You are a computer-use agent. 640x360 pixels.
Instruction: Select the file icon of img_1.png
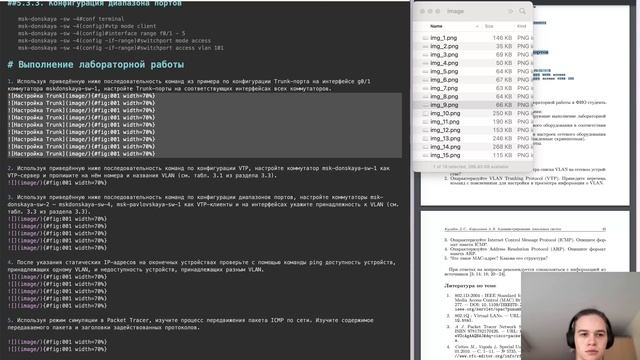pos(425,38)
